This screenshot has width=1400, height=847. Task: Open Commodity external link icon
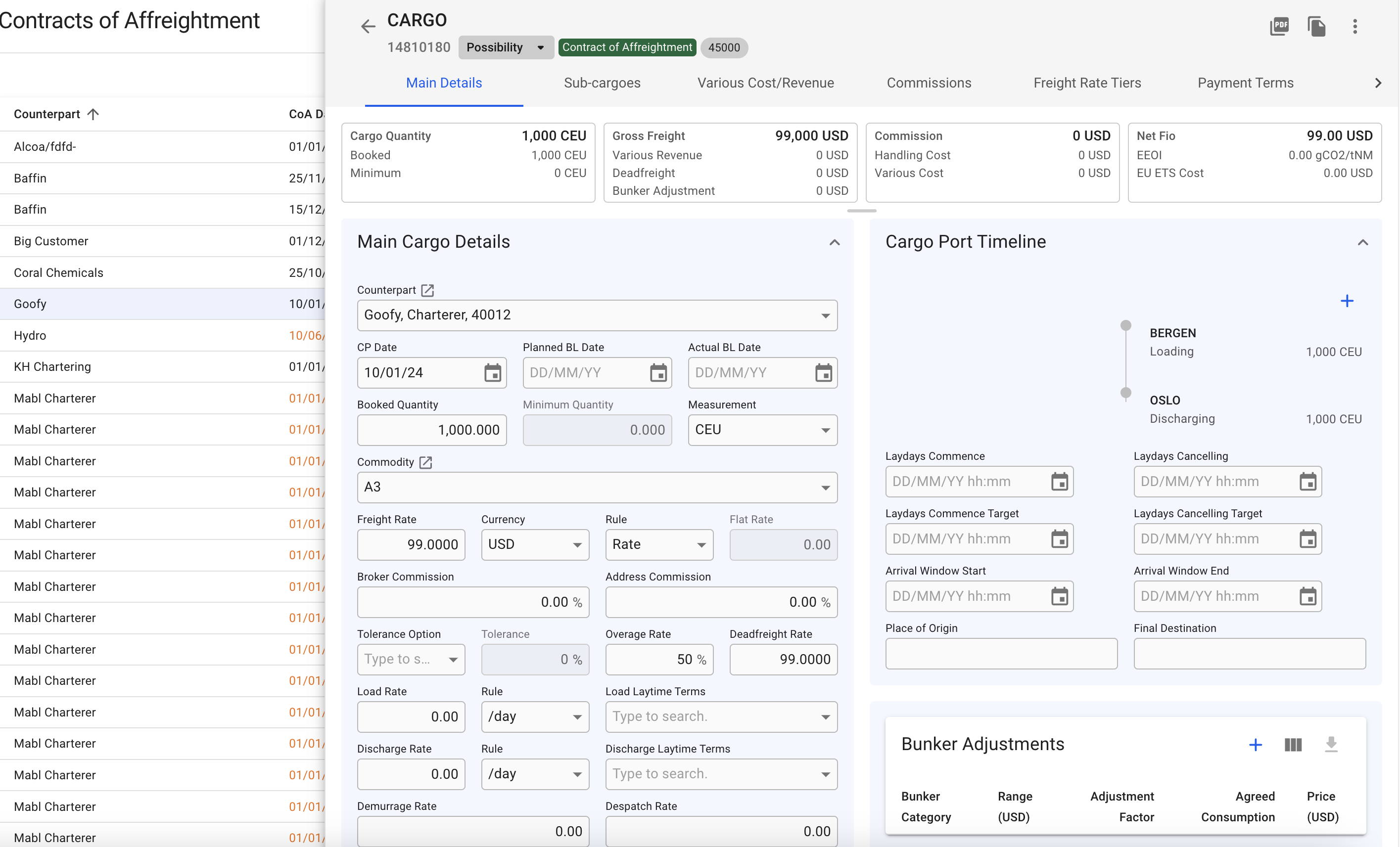[x=425, y=462]
